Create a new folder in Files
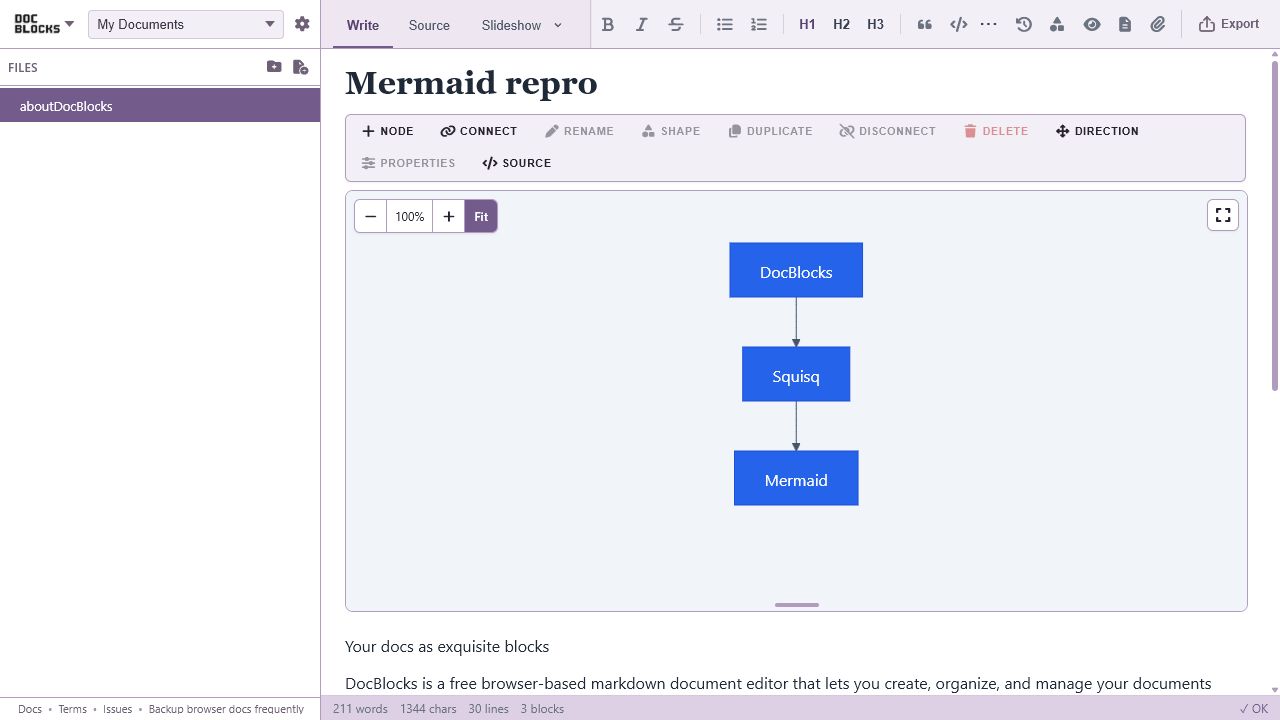The image size is (1280, 720). pyautogui.click(x=274, y=67)
